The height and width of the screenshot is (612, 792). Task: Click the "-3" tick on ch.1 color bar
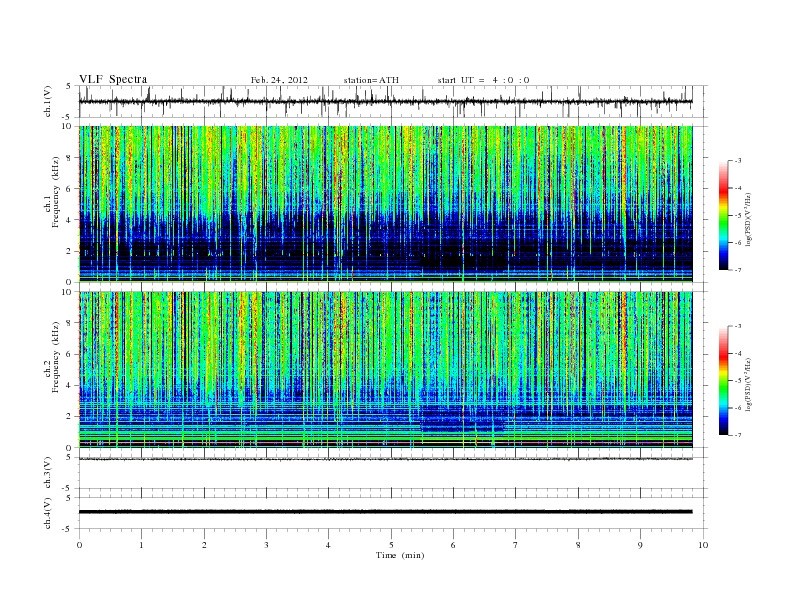pos(737,161)
